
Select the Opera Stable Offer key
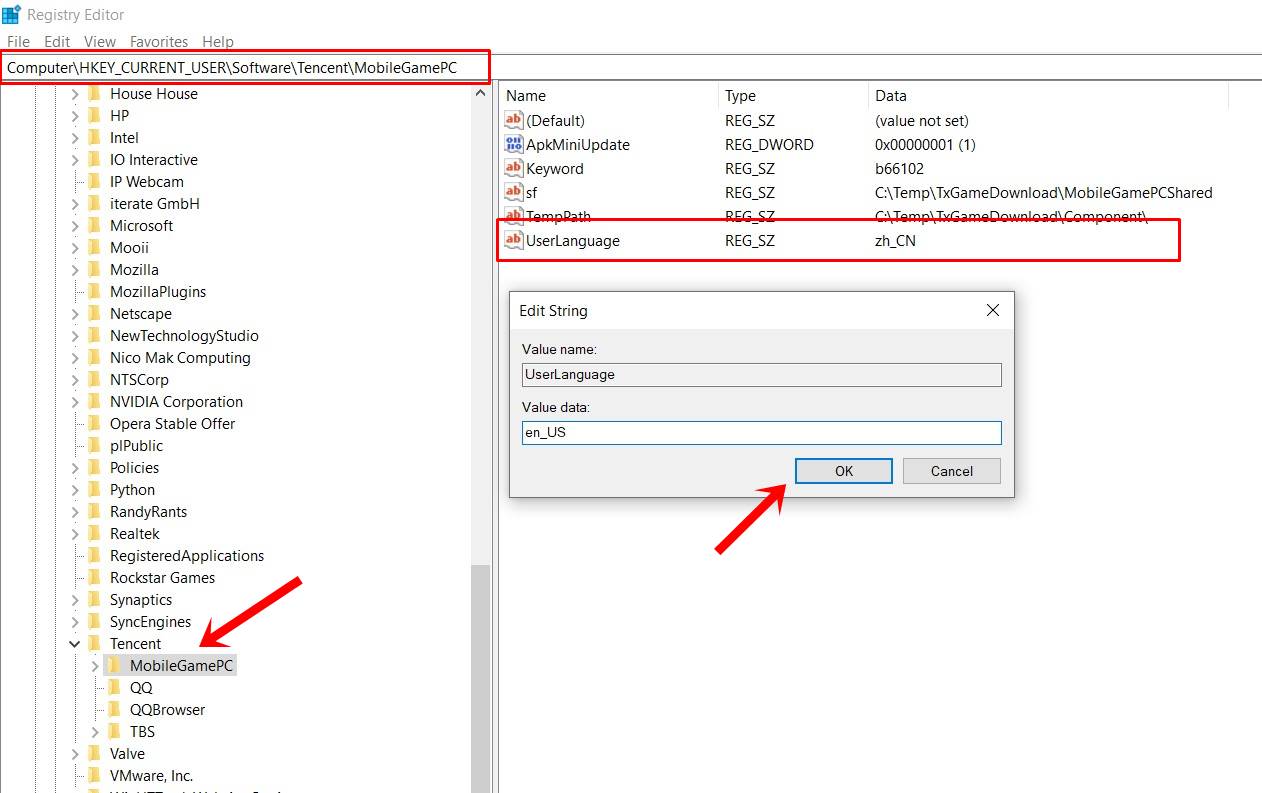tap(173, 423)
